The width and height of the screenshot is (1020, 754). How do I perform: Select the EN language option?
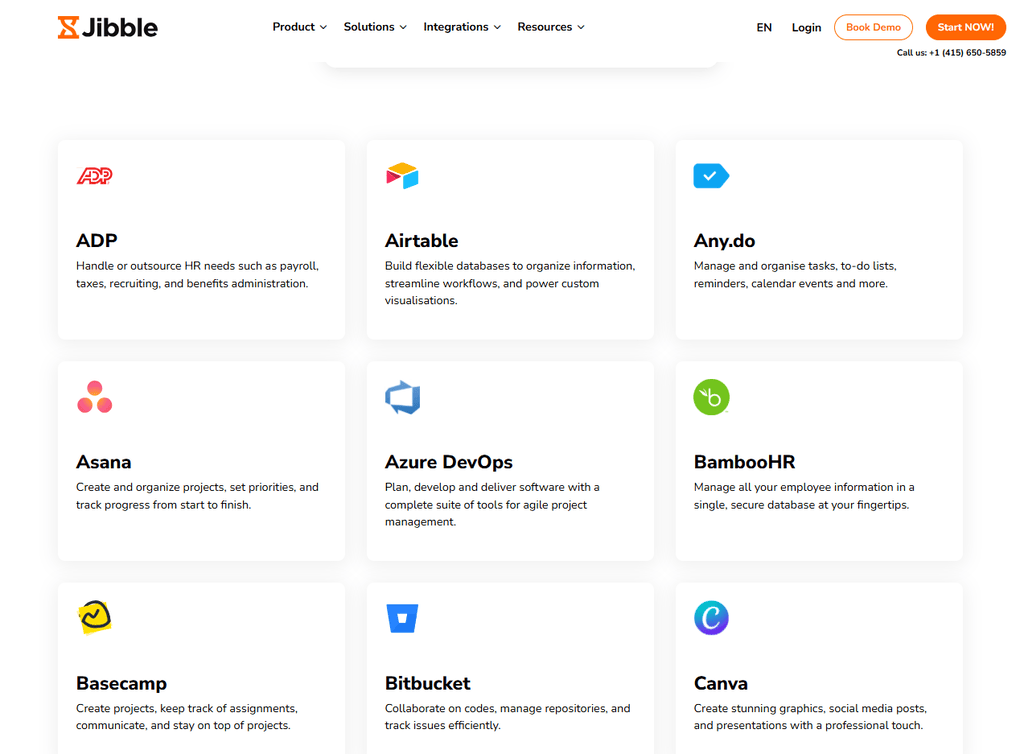tap(764, 27)
